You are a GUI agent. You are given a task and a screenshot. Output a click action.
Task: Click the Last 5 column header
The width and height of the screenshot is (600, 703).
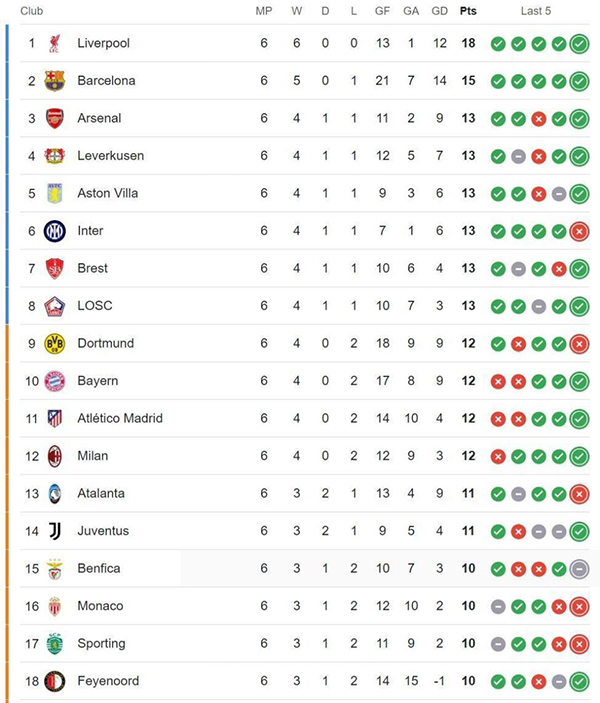click(536, 11)
